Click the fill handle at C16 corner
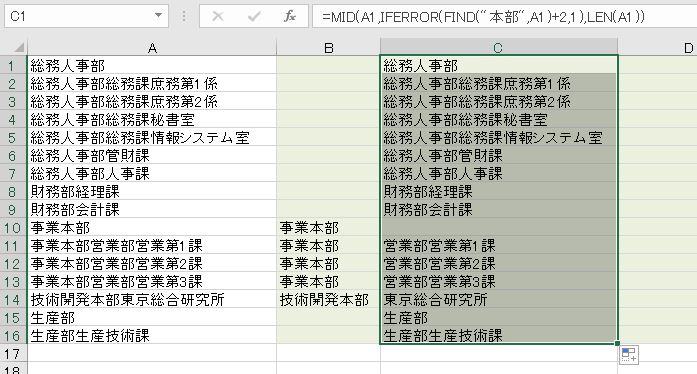This screenshot has height=374, width=697. pos(617,343)
